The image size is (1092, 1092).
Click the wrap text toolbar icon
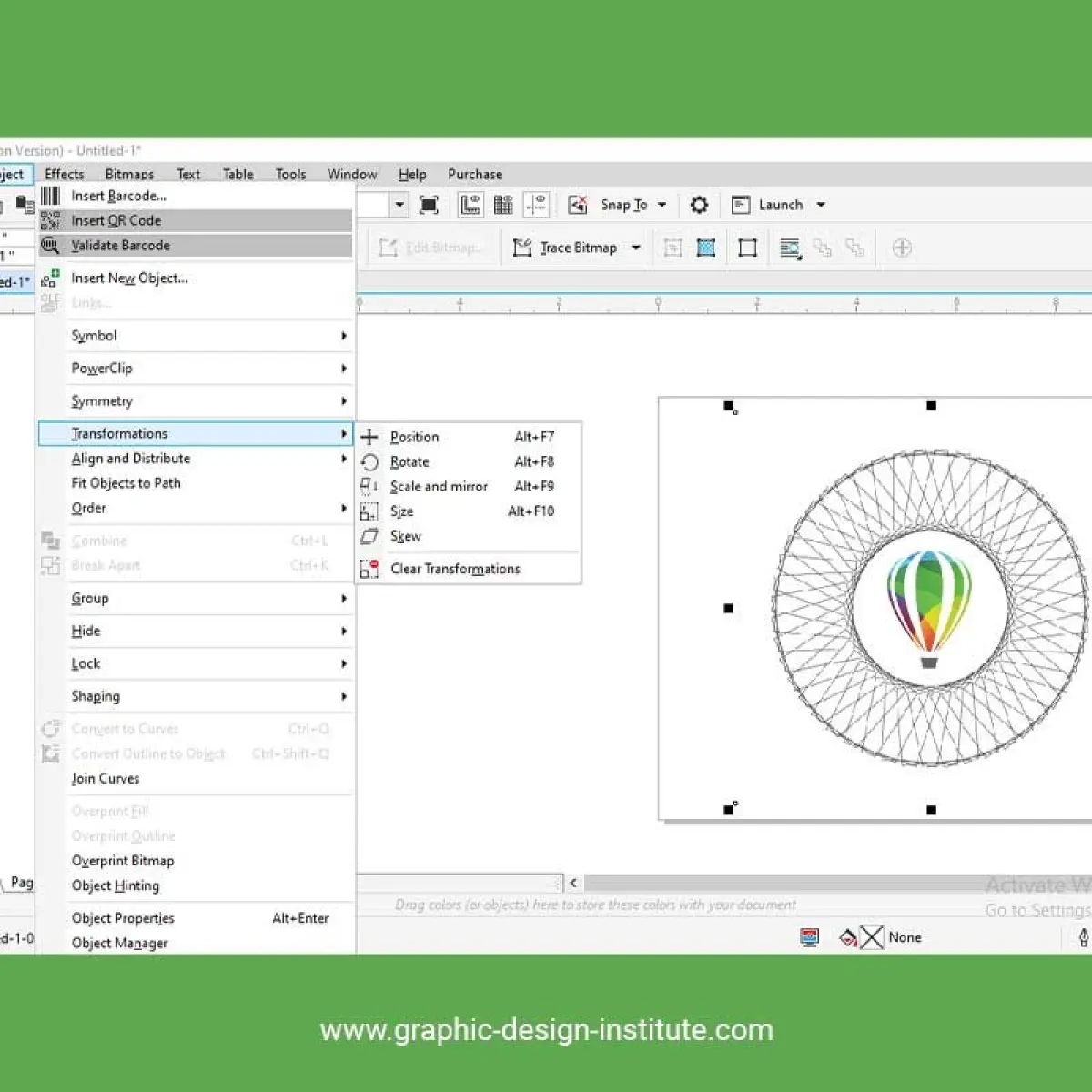pyautogui.click(x=790, y=248)
